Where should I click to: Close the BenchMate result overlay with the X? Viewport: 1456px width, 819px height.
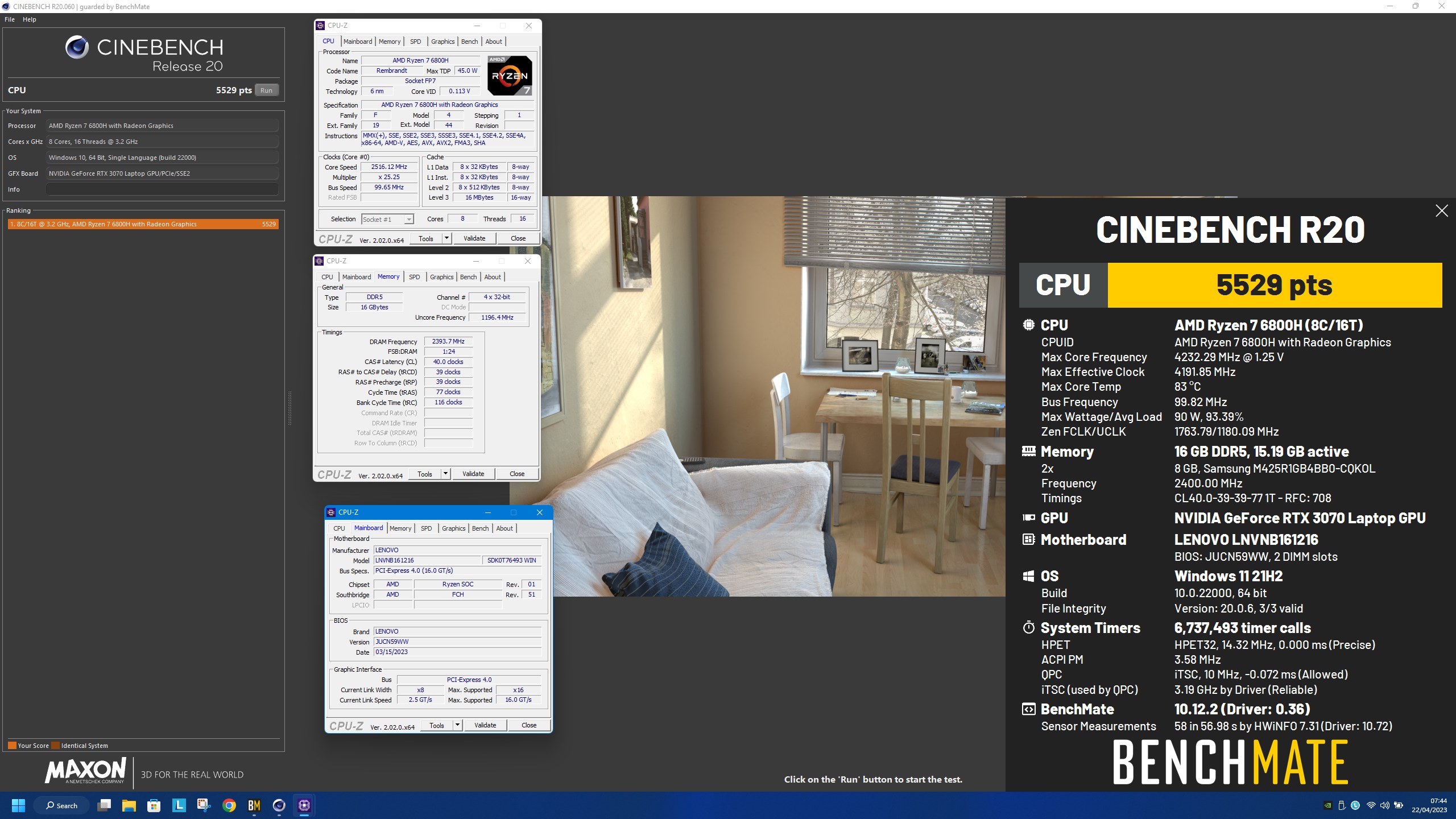(x=1442, y=211)
